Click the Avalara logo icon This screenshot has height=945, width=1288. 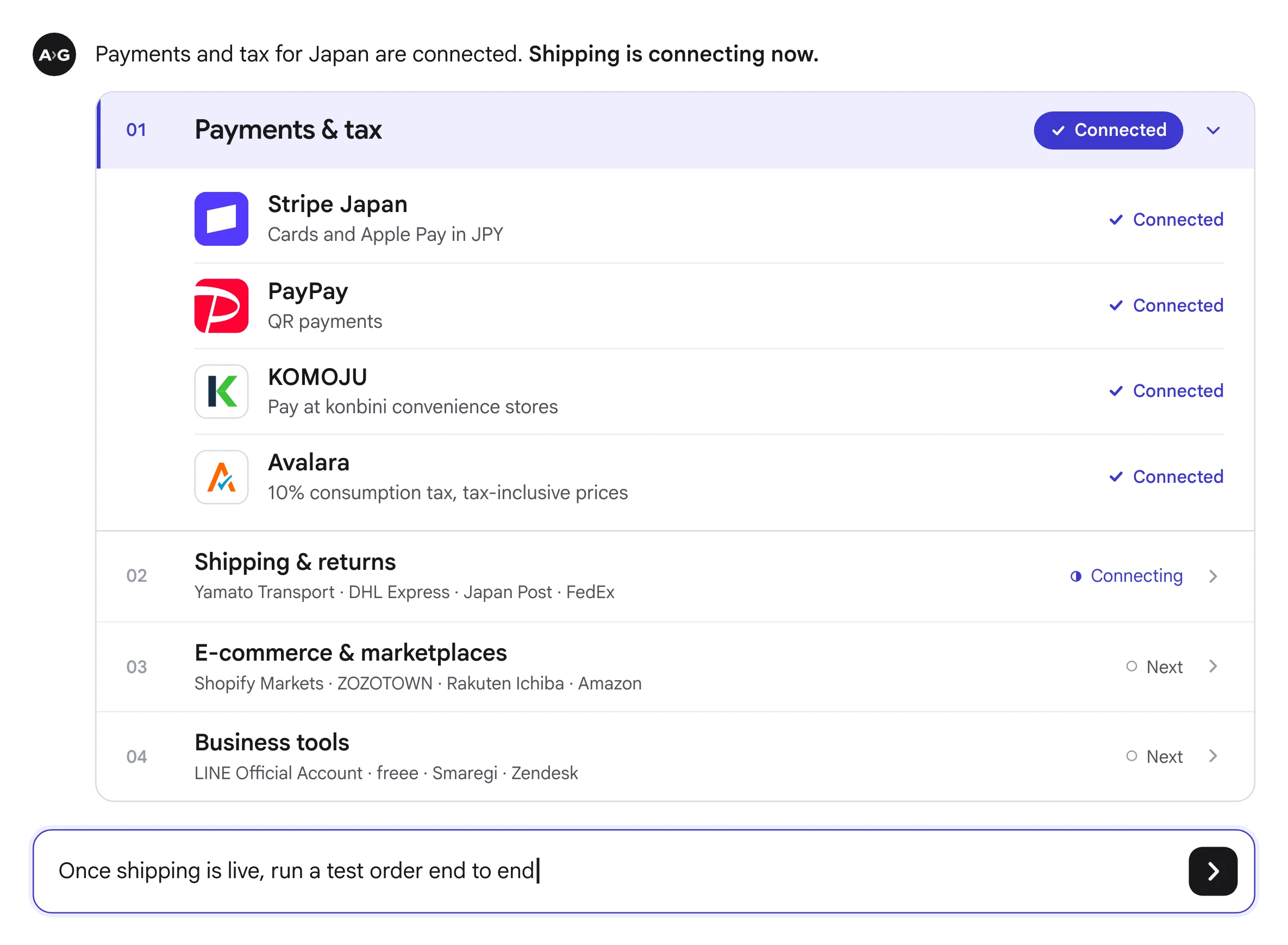pos(221,477)
